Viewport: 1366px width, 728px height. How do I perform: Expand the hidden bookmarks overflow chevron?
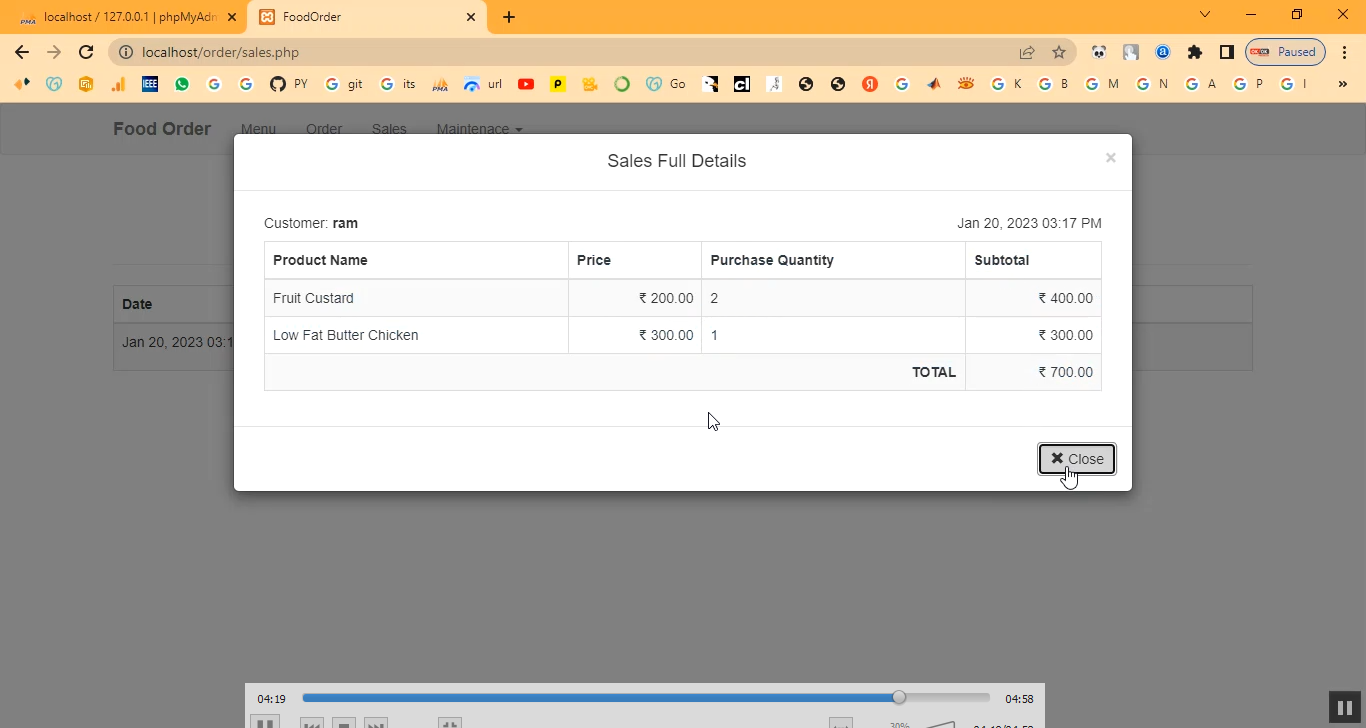point(1343,85)
